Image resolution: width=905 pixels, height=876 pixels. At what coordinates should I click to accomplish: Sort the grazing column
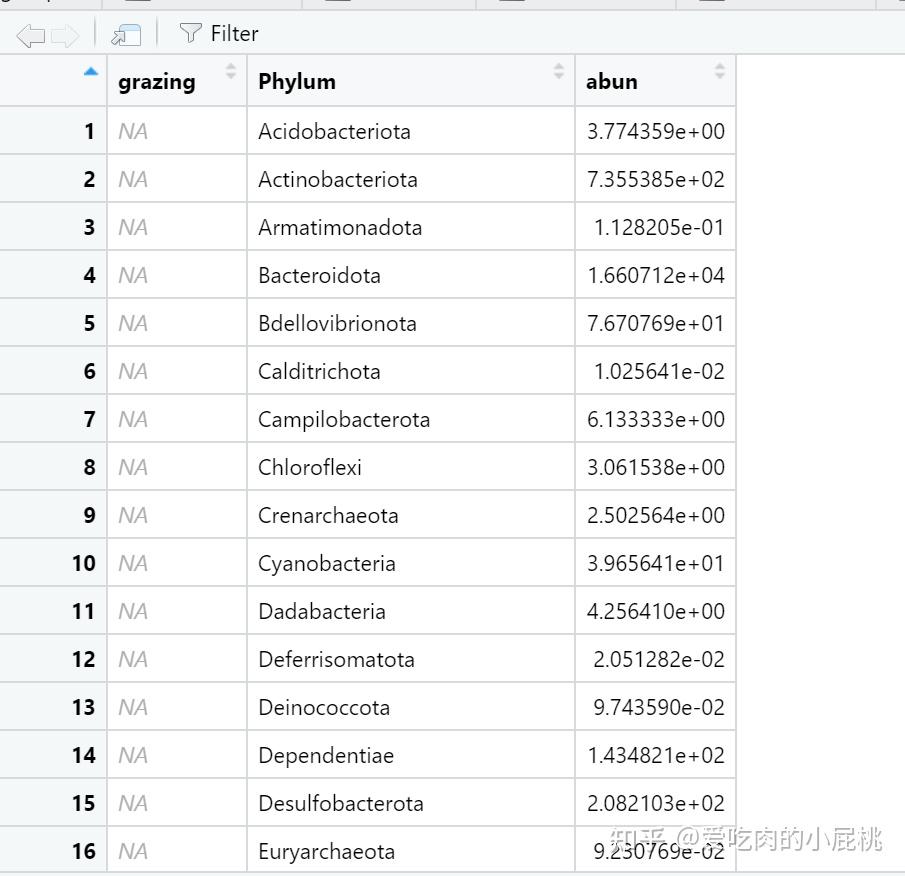click(231, 71)
